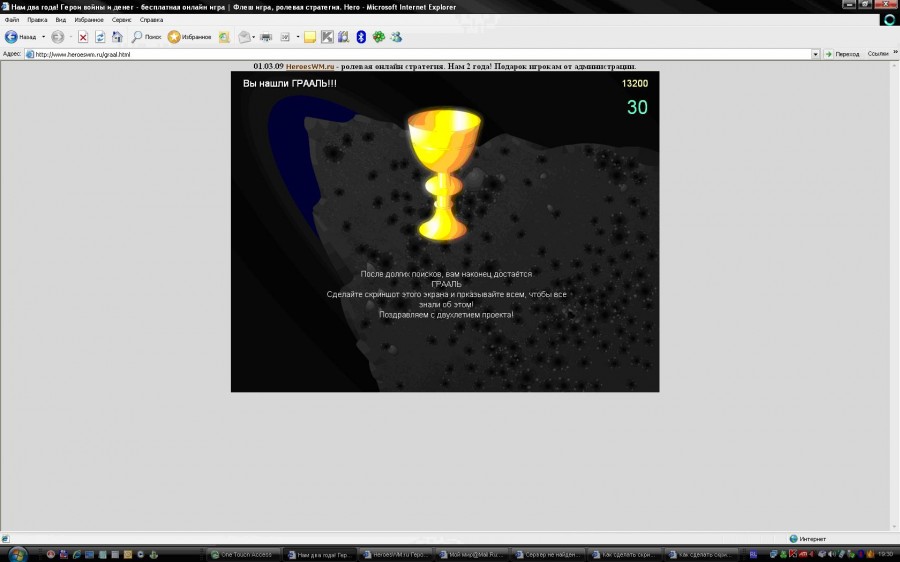Expand the Edit button dropdown arrow
Screen dimensions: 900x562
point(298,37)
